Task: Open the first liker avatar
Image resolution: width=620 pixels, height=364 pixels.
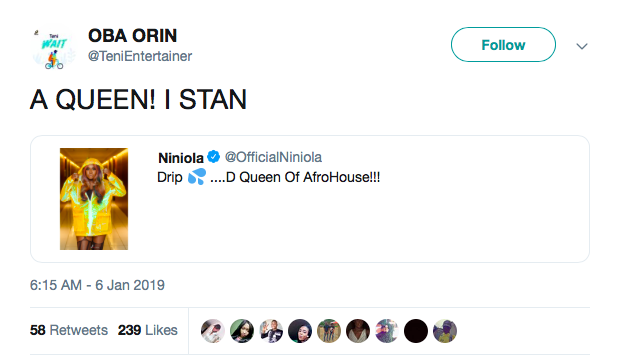Action: pos(213,331)
